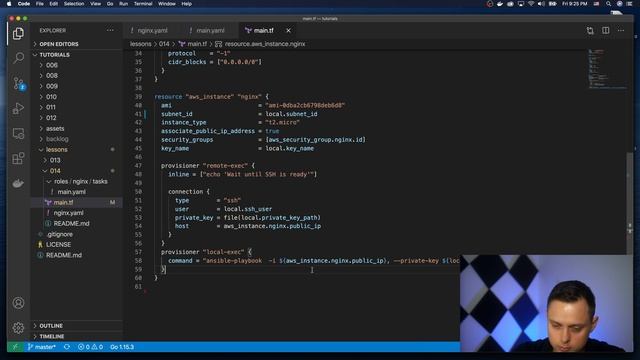Expand the Outline panel
640x360 pixels.
51,326
